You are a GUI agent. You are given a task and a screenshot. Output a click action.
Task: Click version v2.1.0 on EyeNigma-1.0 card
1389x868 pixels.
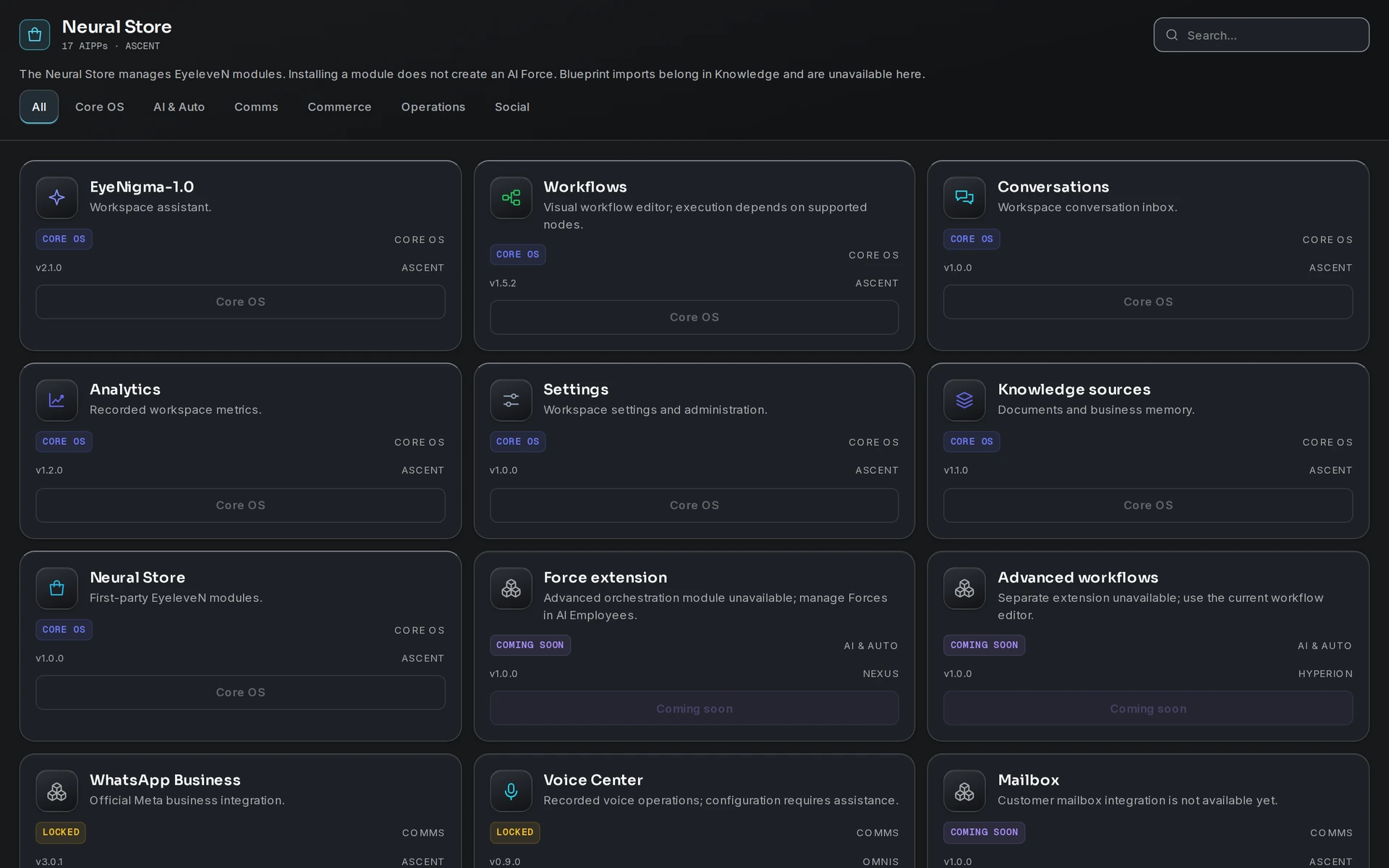coord(48,268)
